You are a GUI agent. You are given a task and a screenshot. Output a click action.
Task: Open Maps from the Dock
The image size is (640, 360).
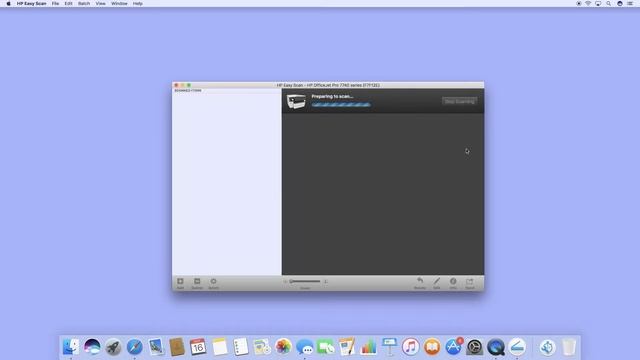(x=262, y=347)
